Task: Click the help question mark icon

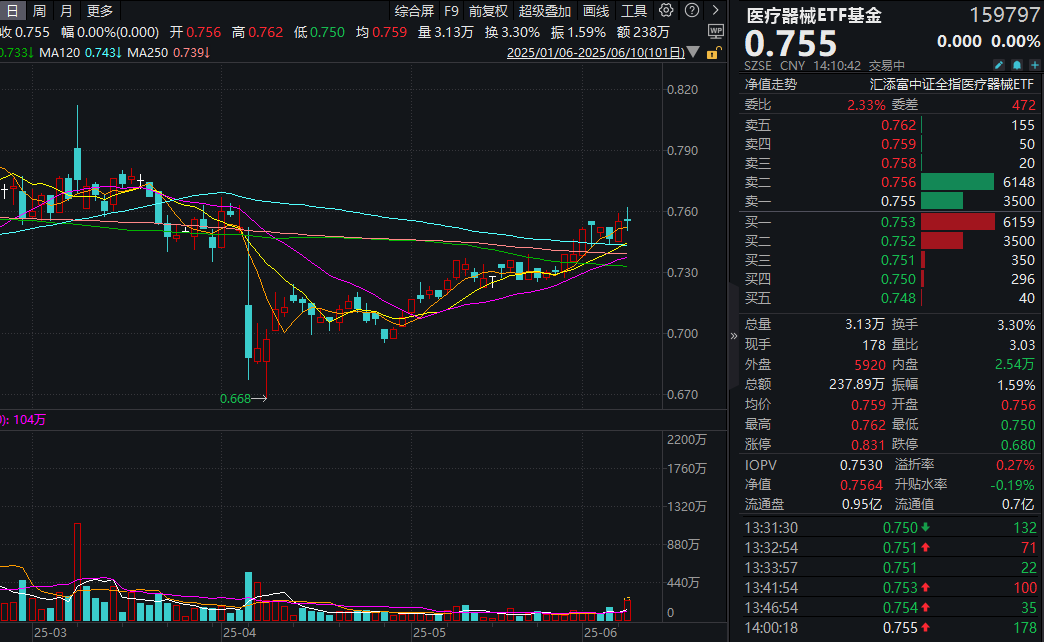Action: click(x=689, y=11)
